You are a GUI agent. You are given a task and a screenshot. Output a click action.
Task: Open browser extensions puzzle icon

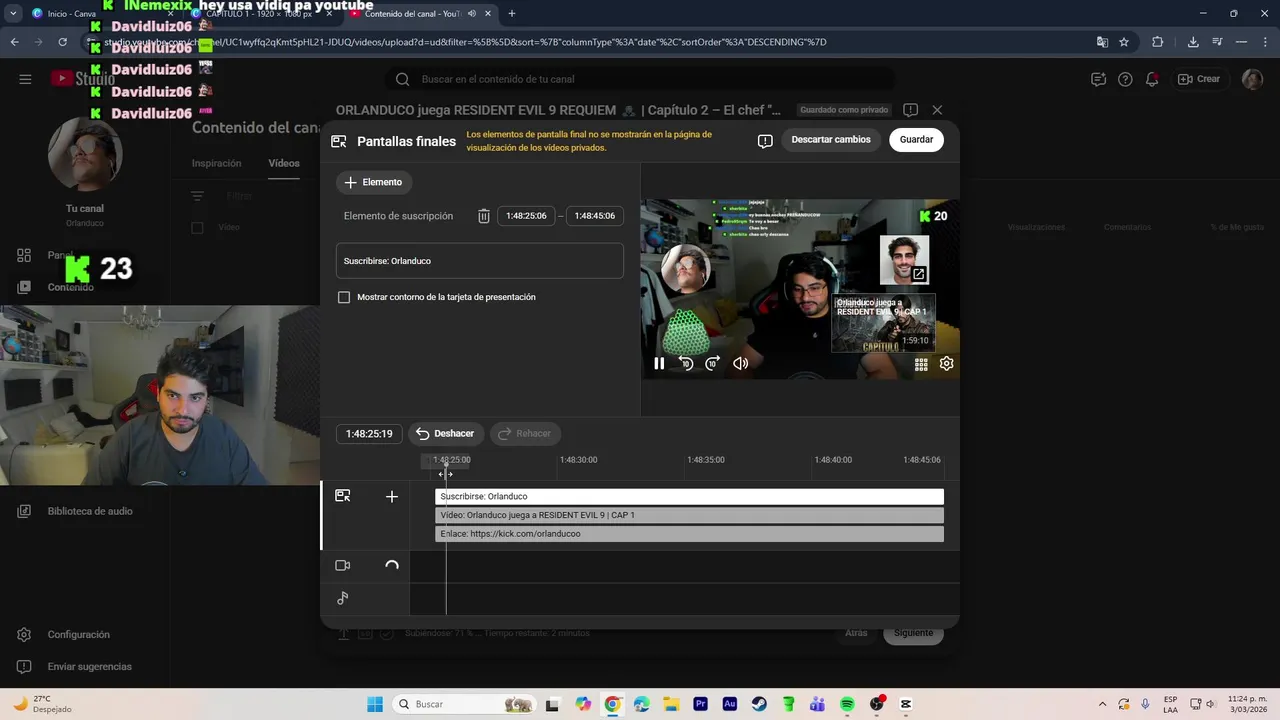(1158, 42)
